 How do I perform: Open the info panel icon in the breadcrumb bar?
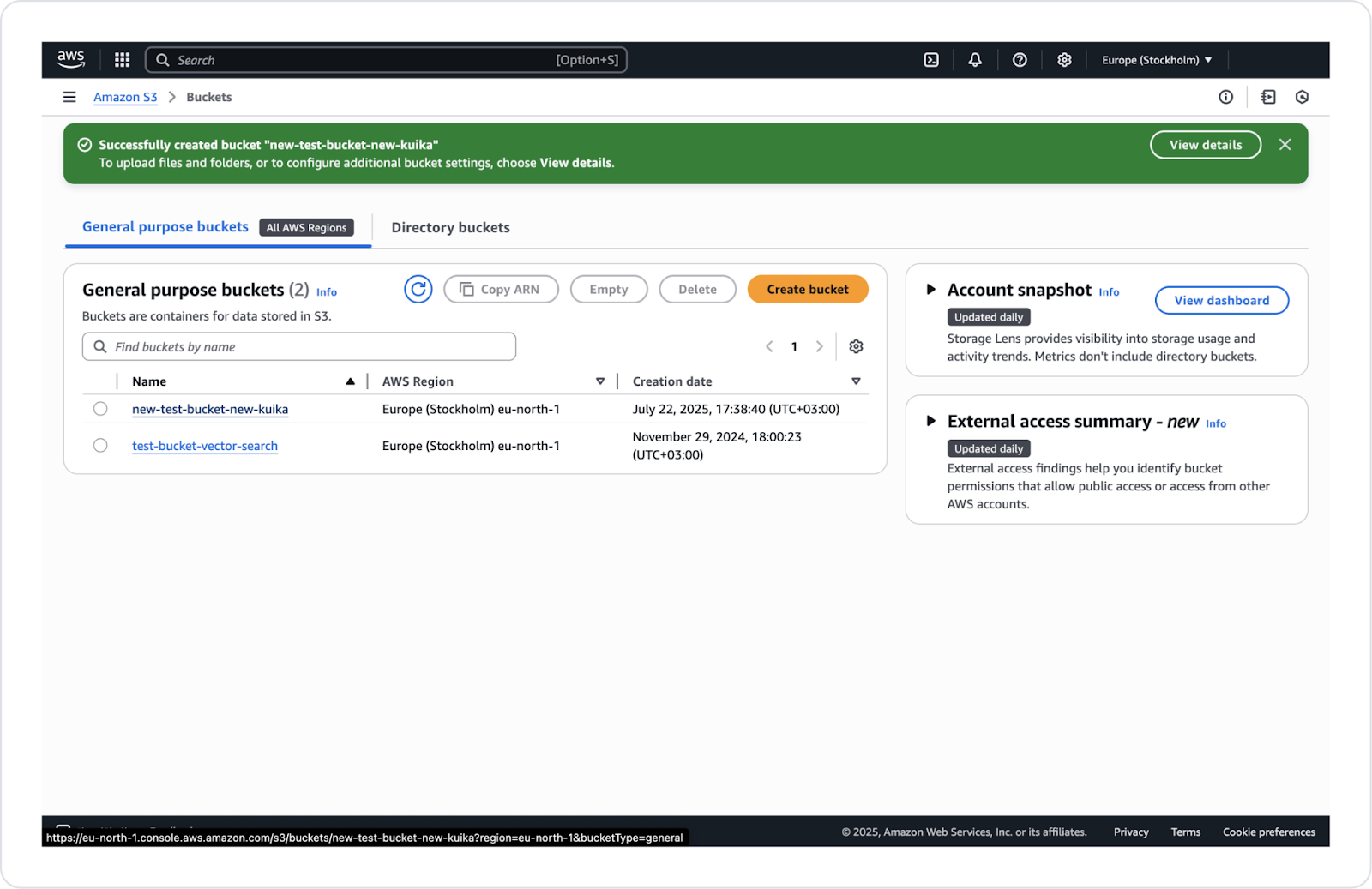pyautogui.click(x=1226, y=97)
